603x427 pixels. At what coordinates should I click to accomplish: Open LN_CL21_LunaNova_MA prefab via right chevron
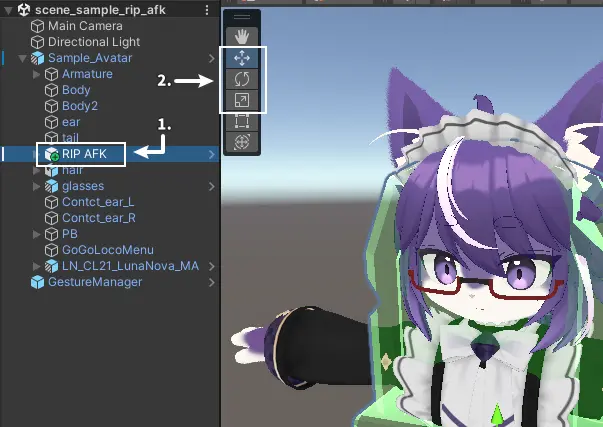click(x=212, y=266)
